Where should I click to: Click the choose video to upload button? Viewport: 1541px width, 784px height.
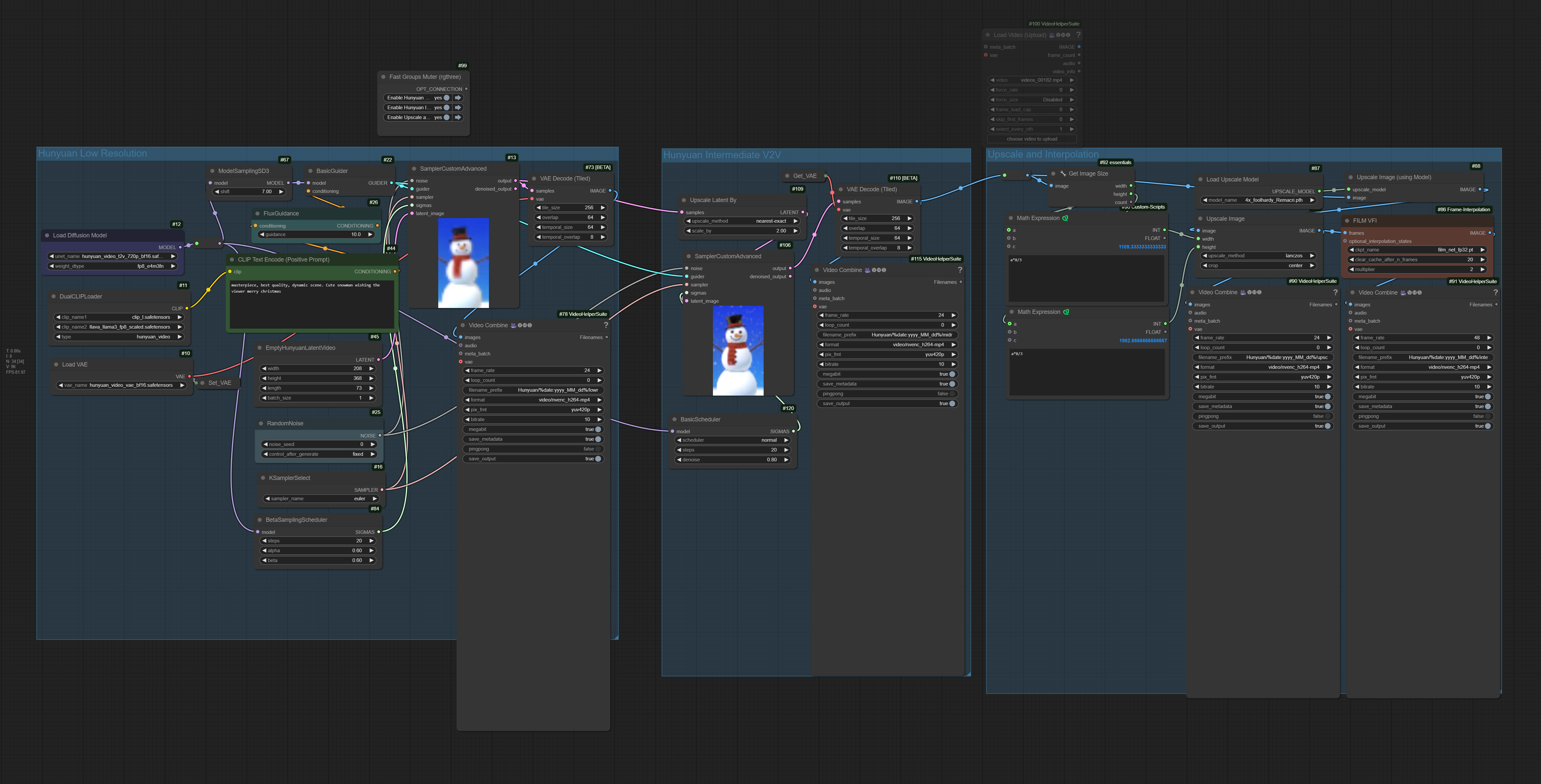pos(1031,139)
